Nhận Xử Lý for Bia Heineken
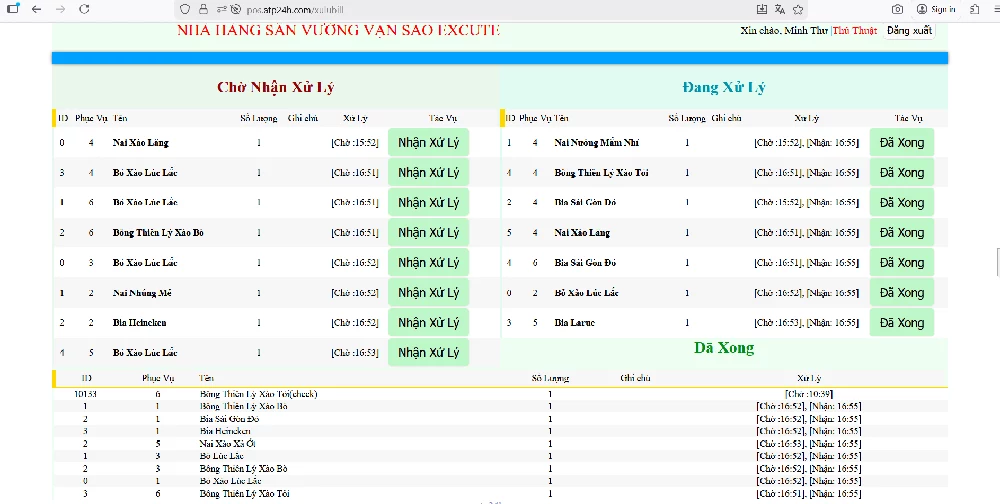Viewport: 1000px width, 504px height. point(429,322)
